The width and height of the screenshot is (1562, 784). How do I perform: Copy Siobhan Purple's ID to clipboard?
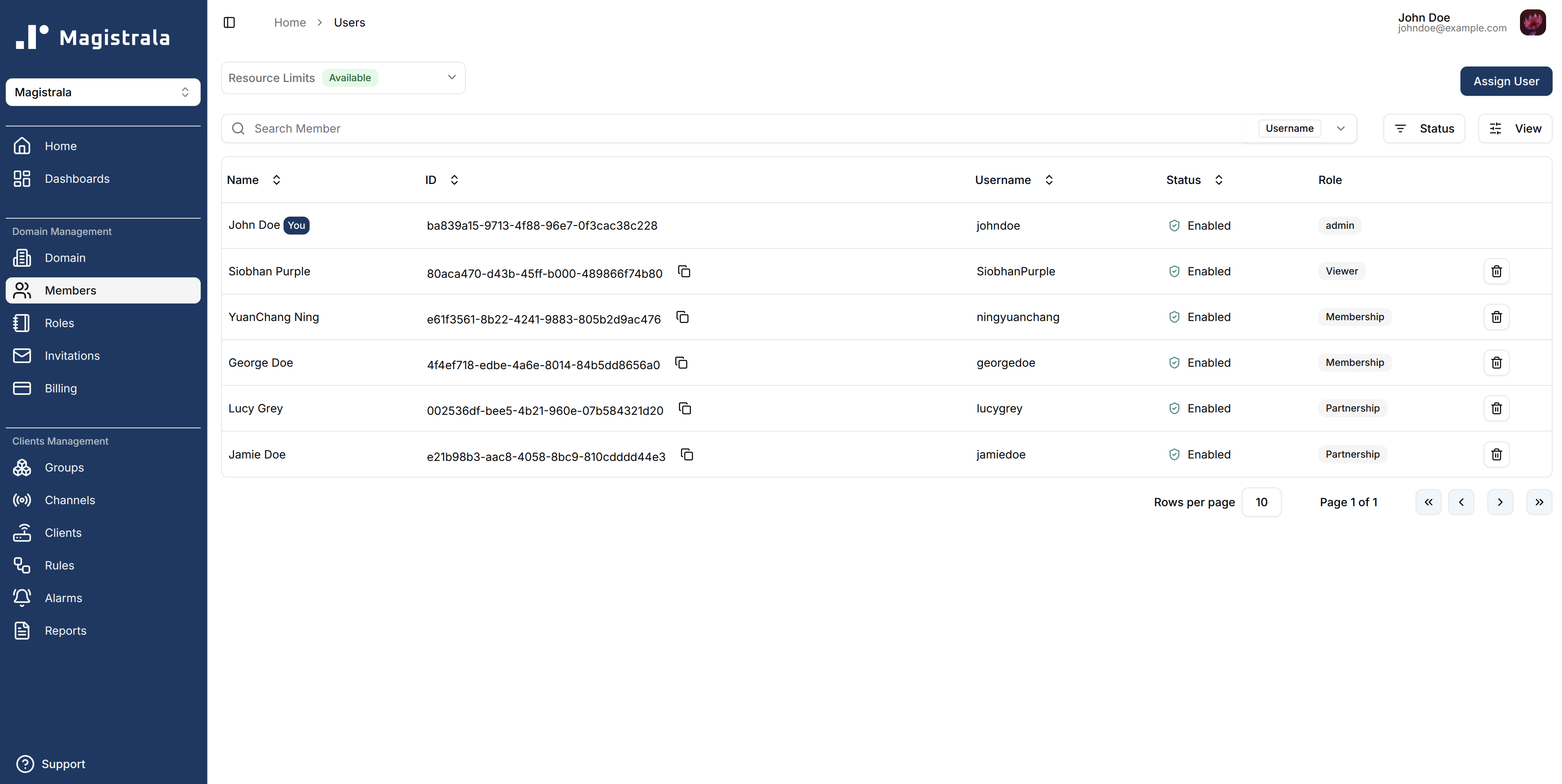(x=684, y=272)
